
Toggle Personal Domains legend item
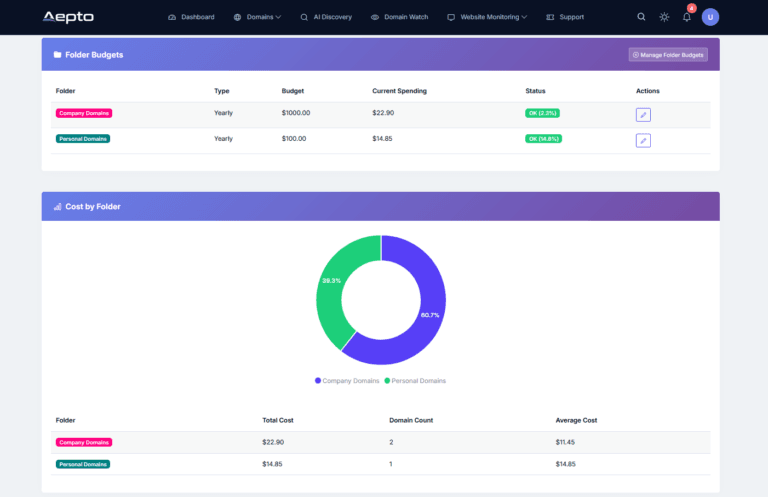[415, 381]
